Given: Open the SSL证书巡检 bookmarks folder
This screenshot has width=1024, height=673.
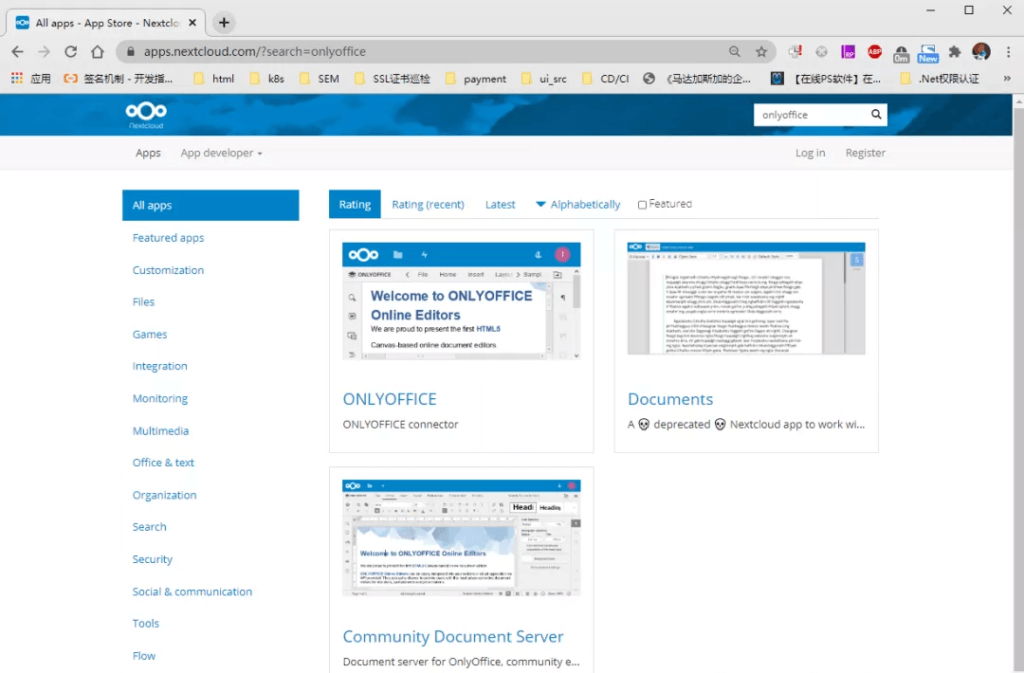Looking at the screenshot, I should [392, 79].
